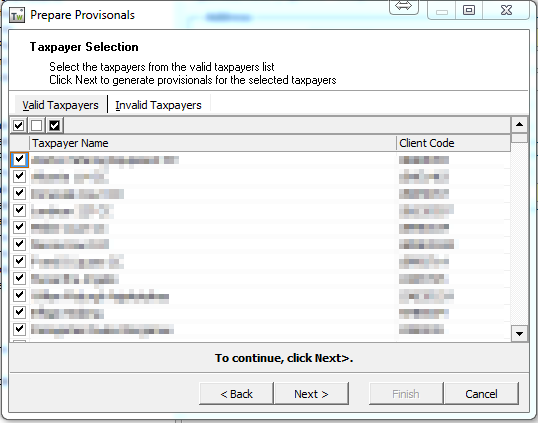Click the scrollbar thumb of the taxpayer list
The image size is (538, 423).
519,138
